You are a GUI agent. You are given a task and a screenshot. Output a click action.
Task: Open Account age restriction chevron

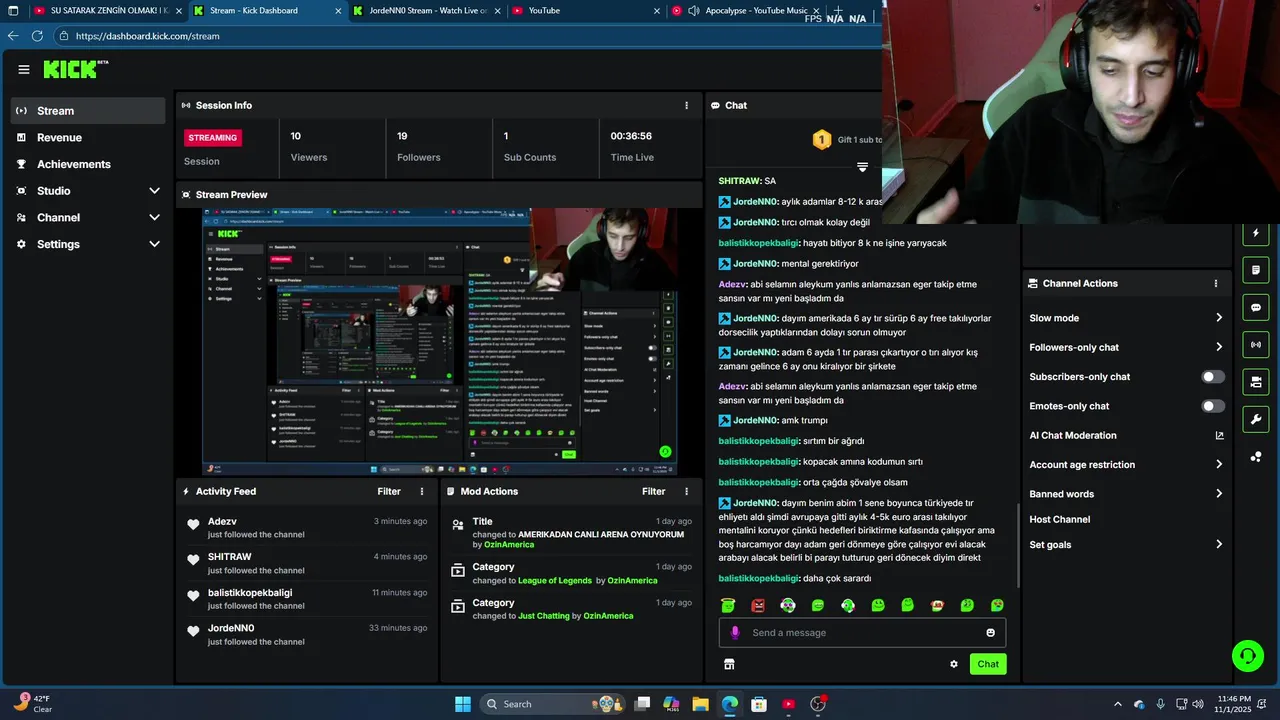coord(1219,465)
